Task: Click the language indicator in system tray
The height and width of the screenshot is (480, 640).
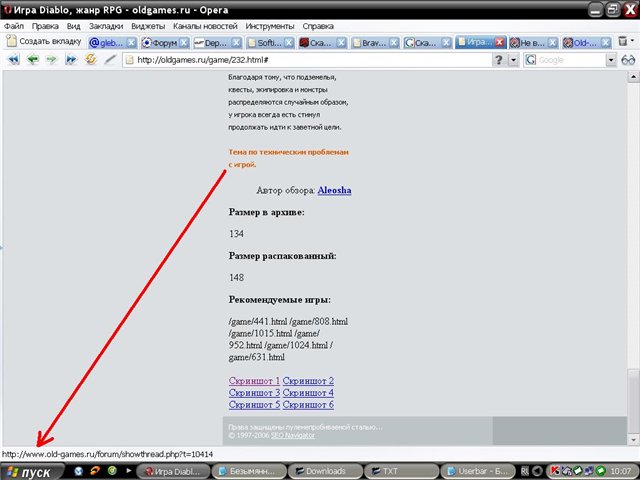Action: pos(525,471)
